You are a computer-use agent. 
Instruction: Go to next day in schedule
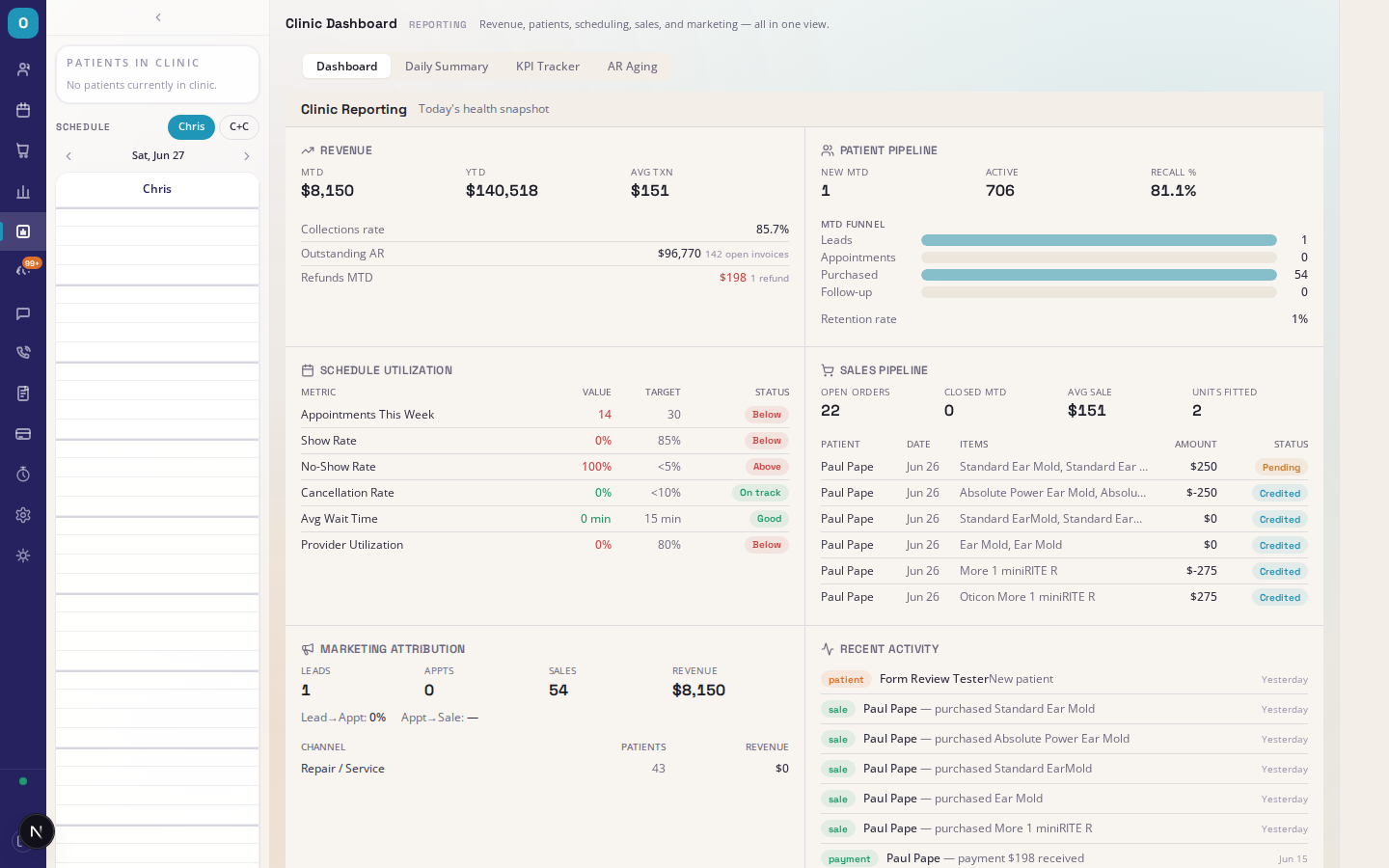247,156
